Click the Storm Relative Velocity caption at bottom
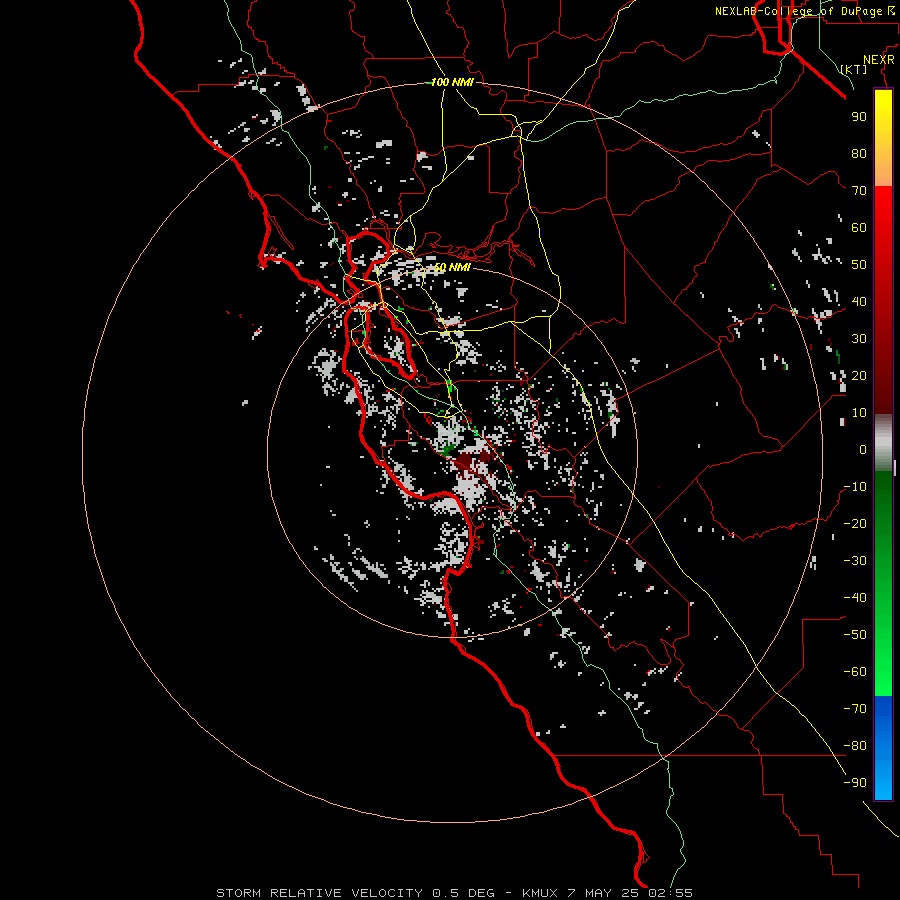The width and height of the screenshot is (900, 900). [x=454, y=893]
